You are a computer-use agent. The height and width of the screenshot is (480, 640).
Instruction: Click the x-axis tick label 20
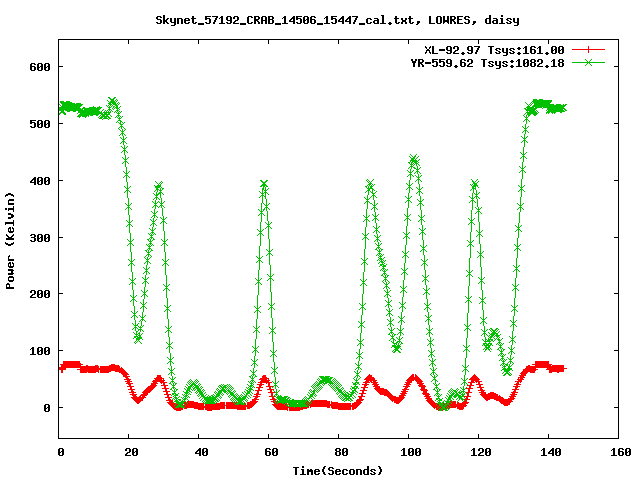tap(131, 452)
